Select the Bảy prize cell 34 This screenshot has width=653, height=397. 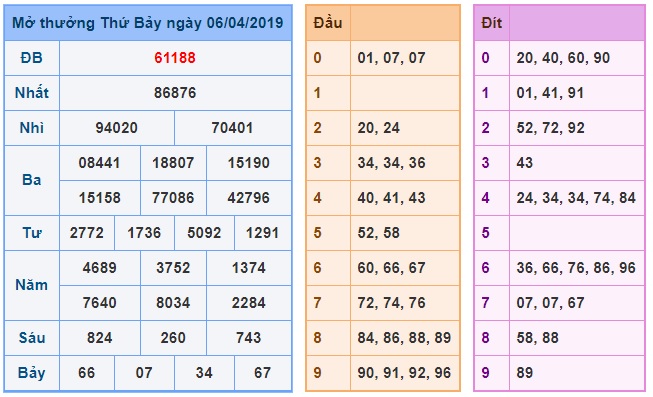coord(204,373)
